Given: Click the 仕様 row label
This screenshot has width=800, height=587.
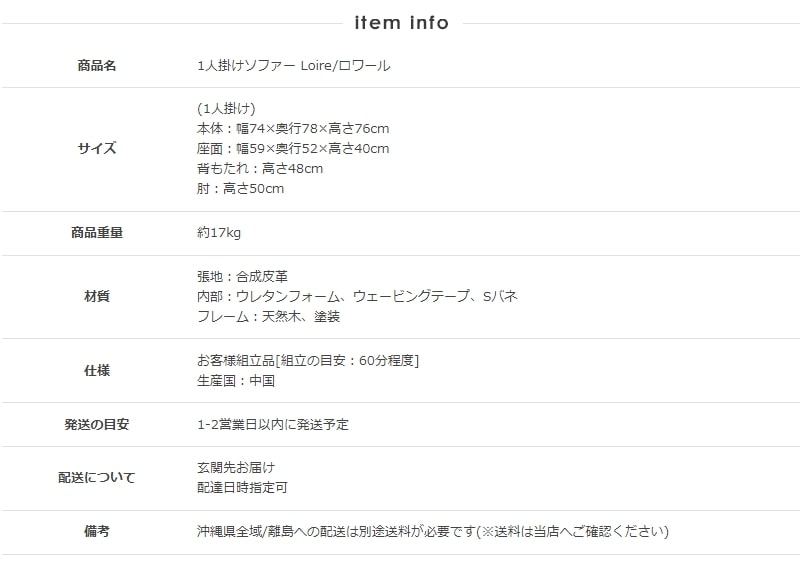Looking at the screenshot, I should point(97,371).
